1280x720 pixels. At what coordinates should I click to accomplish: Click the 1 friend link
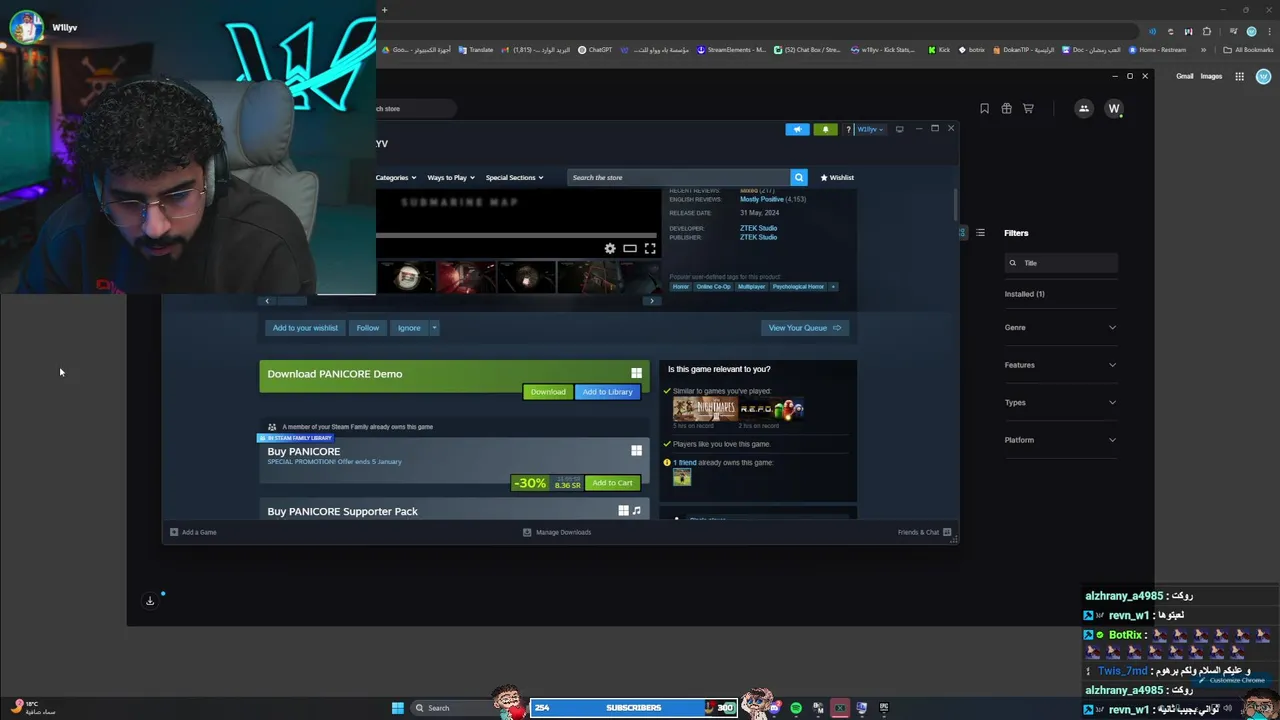[684, 463]
